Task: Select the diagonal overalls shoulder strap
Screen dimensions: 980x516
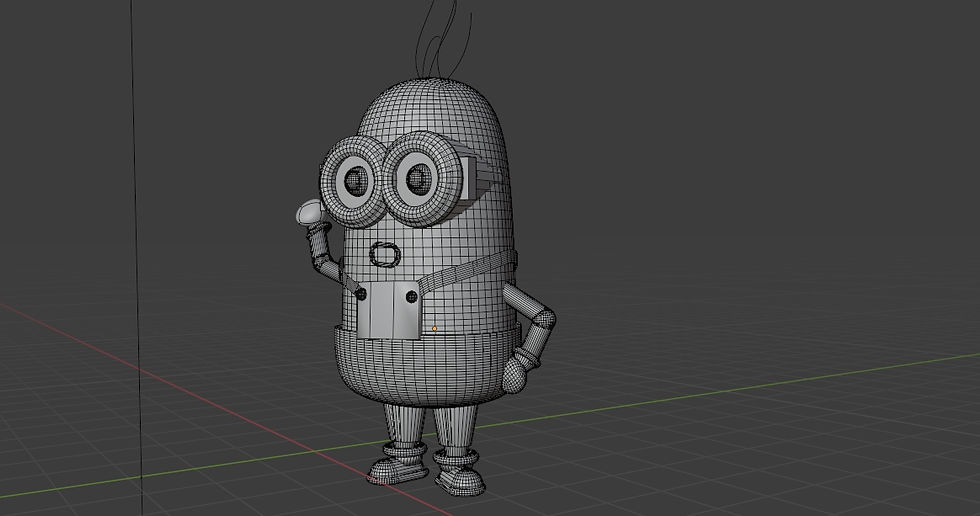Action: pos(468,272)
